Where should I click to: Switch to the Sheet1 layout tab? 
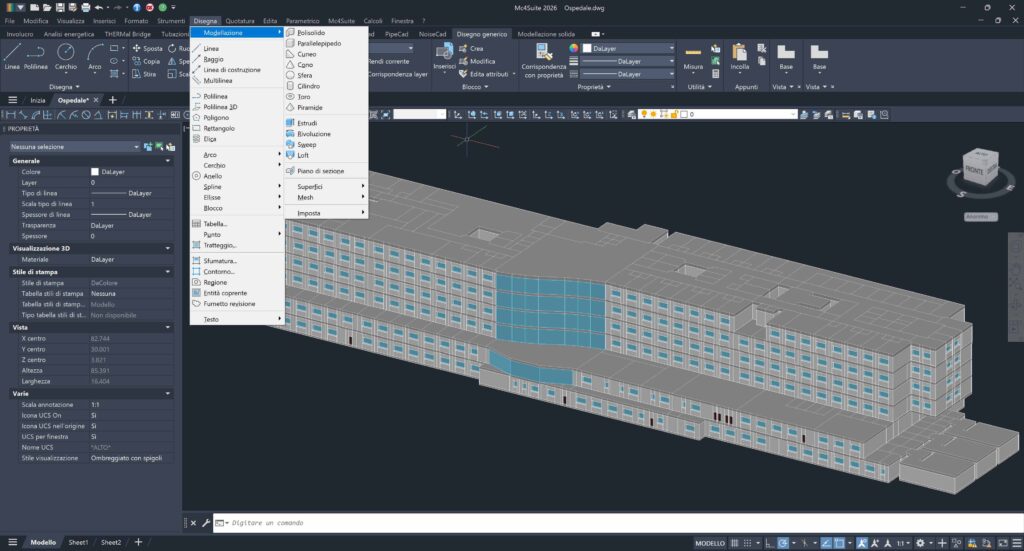tap(78, 542)
